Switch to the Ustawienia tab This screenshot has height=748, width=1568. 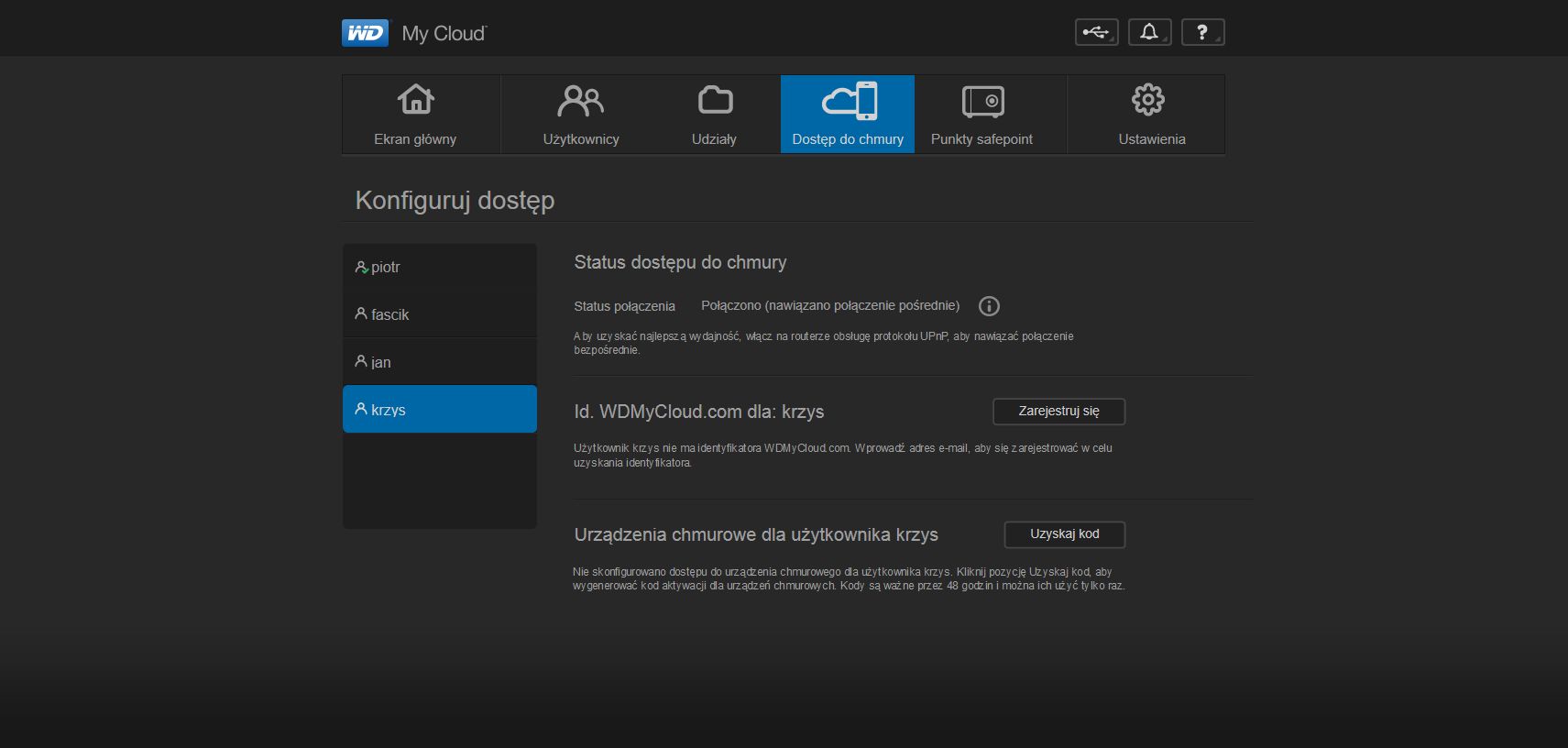click(x=1146, y=114)
